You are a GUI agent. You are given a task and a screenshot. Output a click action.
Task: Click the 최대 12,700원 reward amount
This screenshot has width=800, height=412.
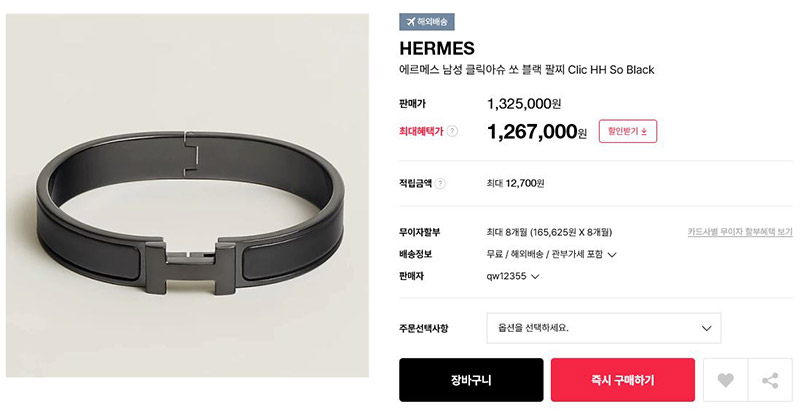pyautogui.click(x=515, y=183)
